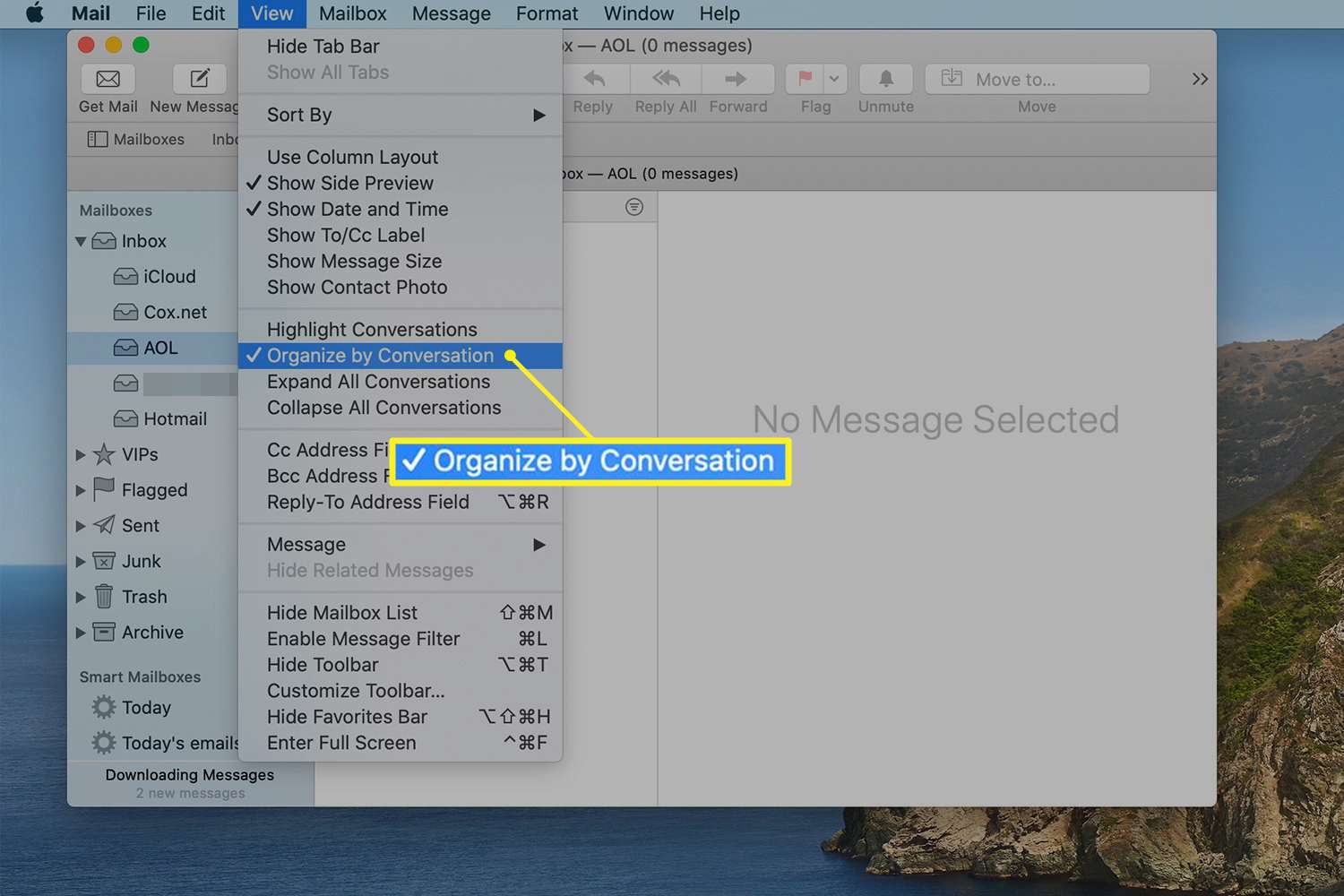Viewport: 1344px width, 896px height.
Task: Expand the Archive disclosure triangle
Action: coord(81,633)
